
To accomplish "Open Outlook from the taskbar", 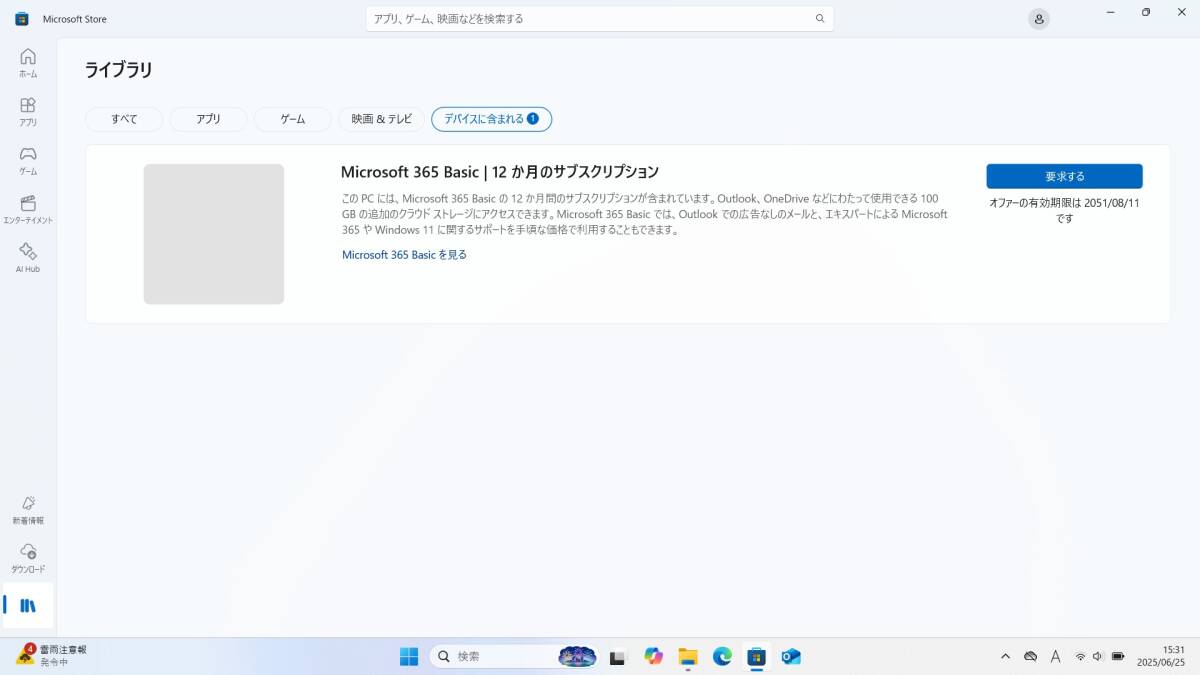I will tap(791, 656).
